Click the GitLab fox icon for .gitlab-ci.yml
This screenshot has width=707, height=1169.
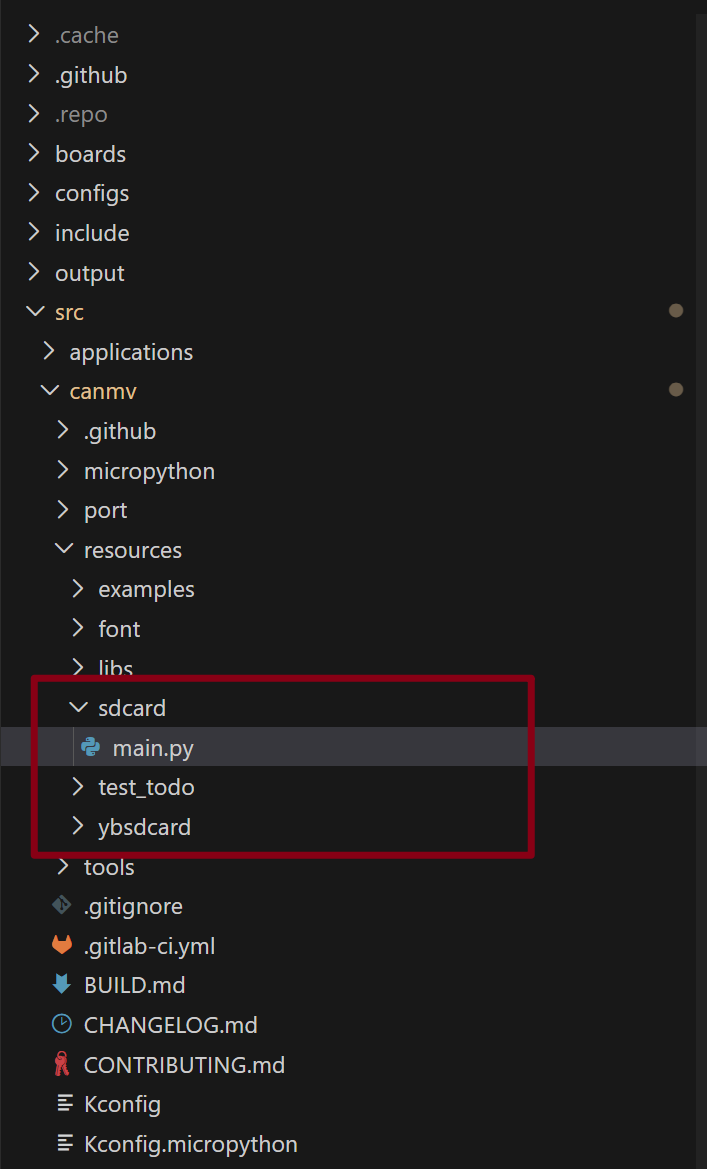pyautogui.click(x=62, y=946)
